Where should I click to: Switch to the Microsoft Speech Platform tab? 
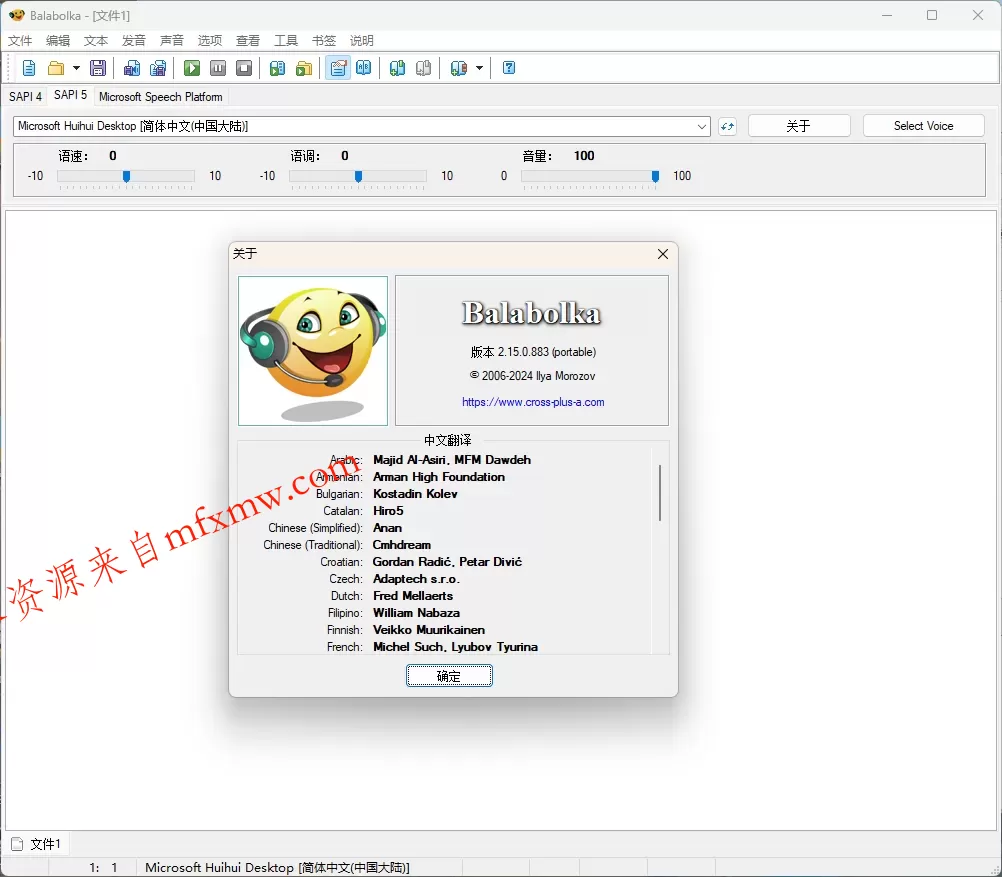click(160, 97)
